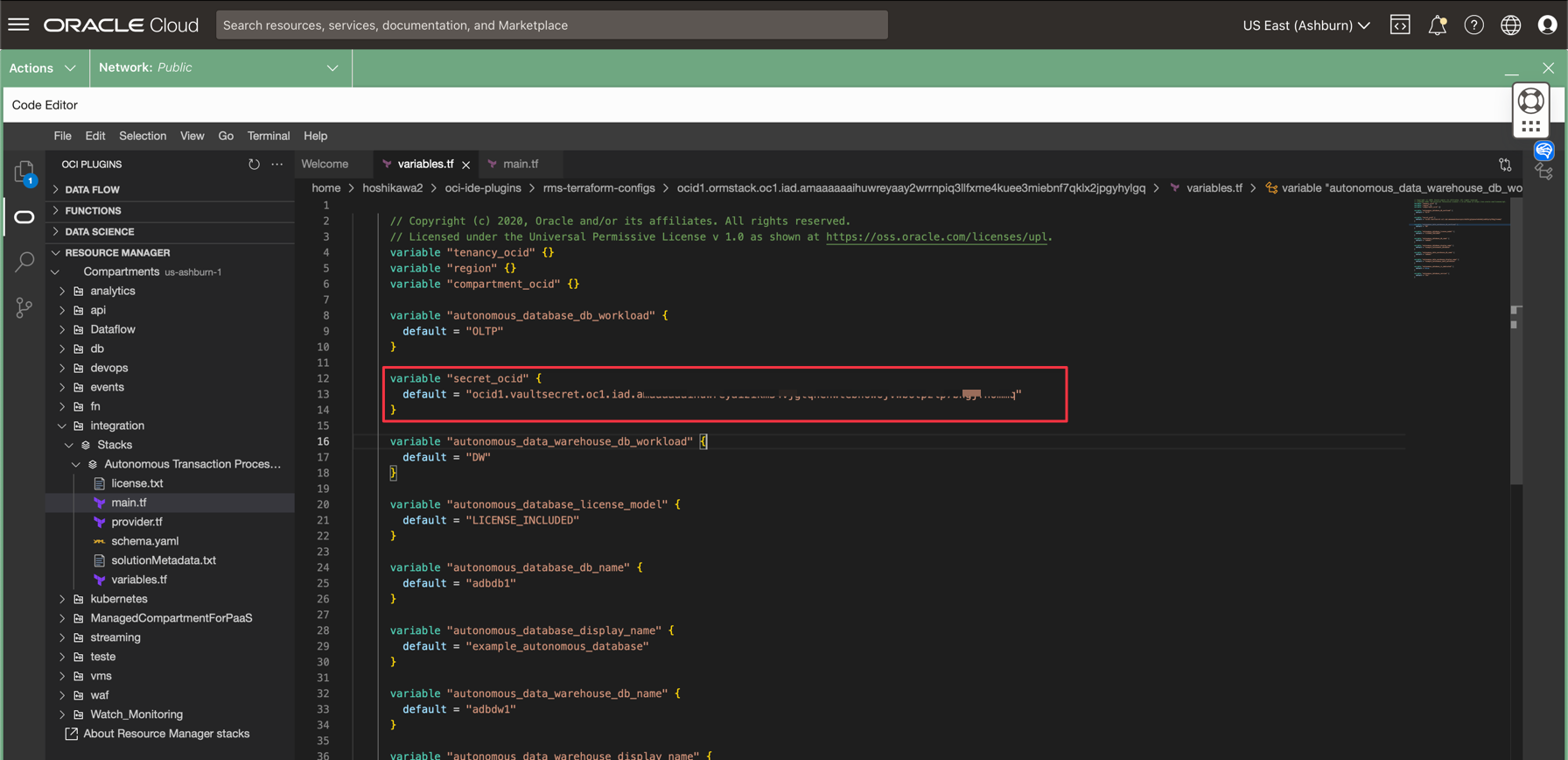Viewport: 1568px width, 760px height.
Task: Open the Go menu
Action: [x=226, y=136]
